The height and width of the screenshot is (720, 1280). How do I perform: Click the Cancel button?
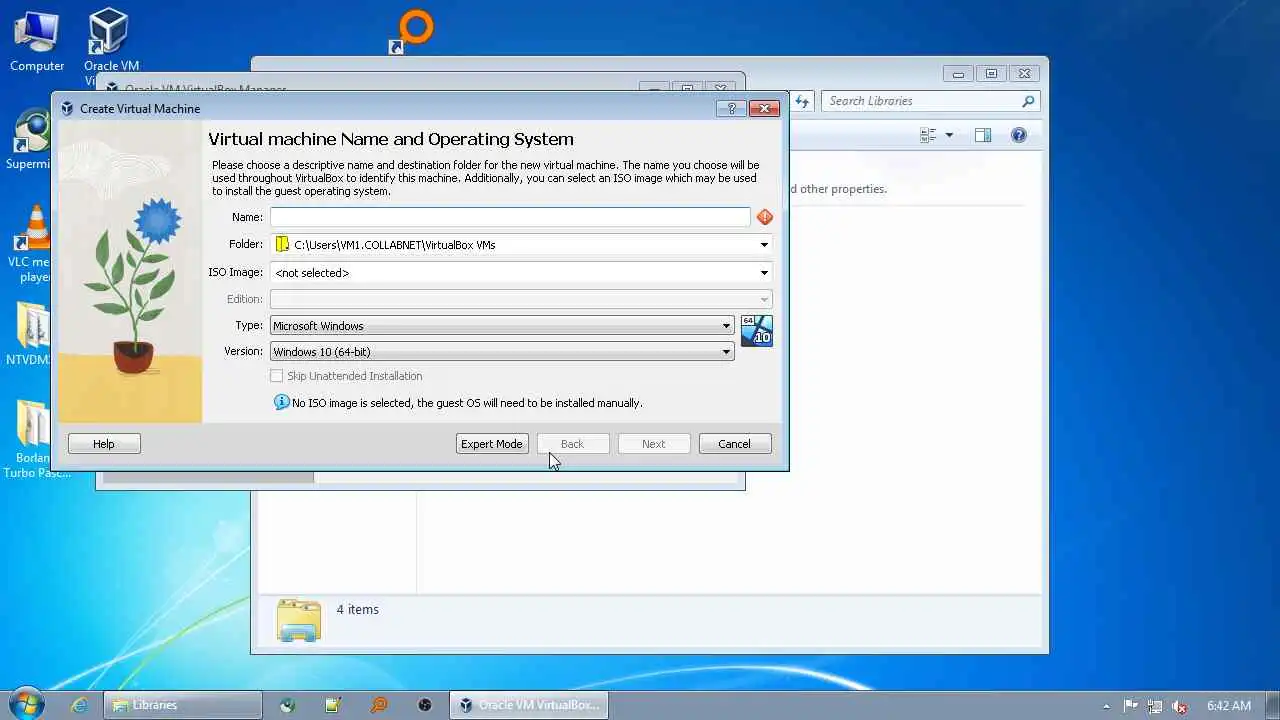pyautogui.click(x=734, y=444)
